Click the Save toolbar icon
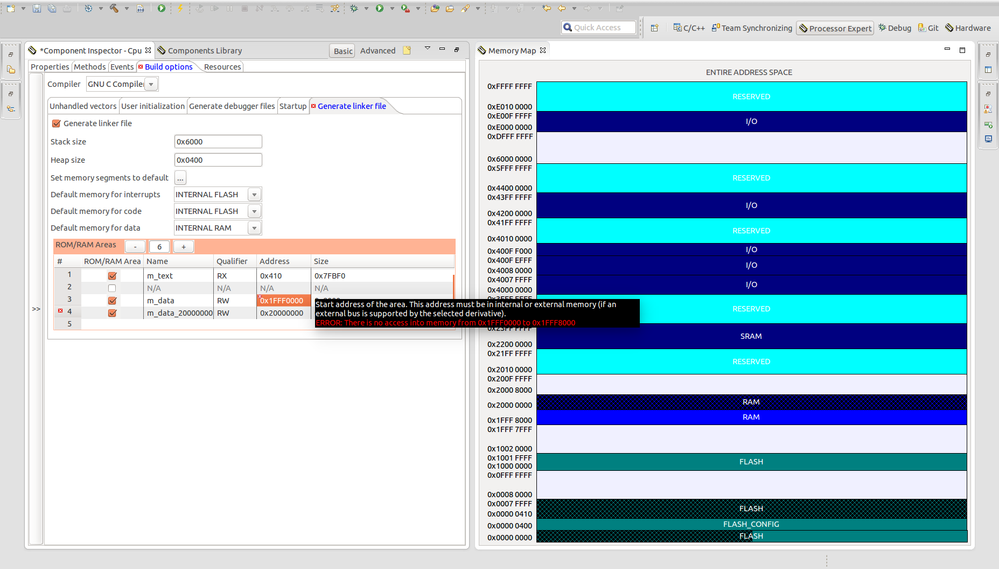The width and height of the screenshot is (999, 569). pos(36,8)
